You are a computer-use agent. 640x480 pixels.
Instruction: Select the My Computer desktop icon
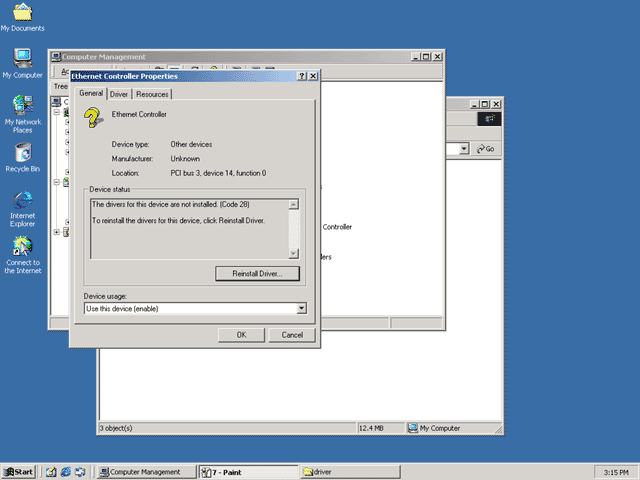[22, 63]
